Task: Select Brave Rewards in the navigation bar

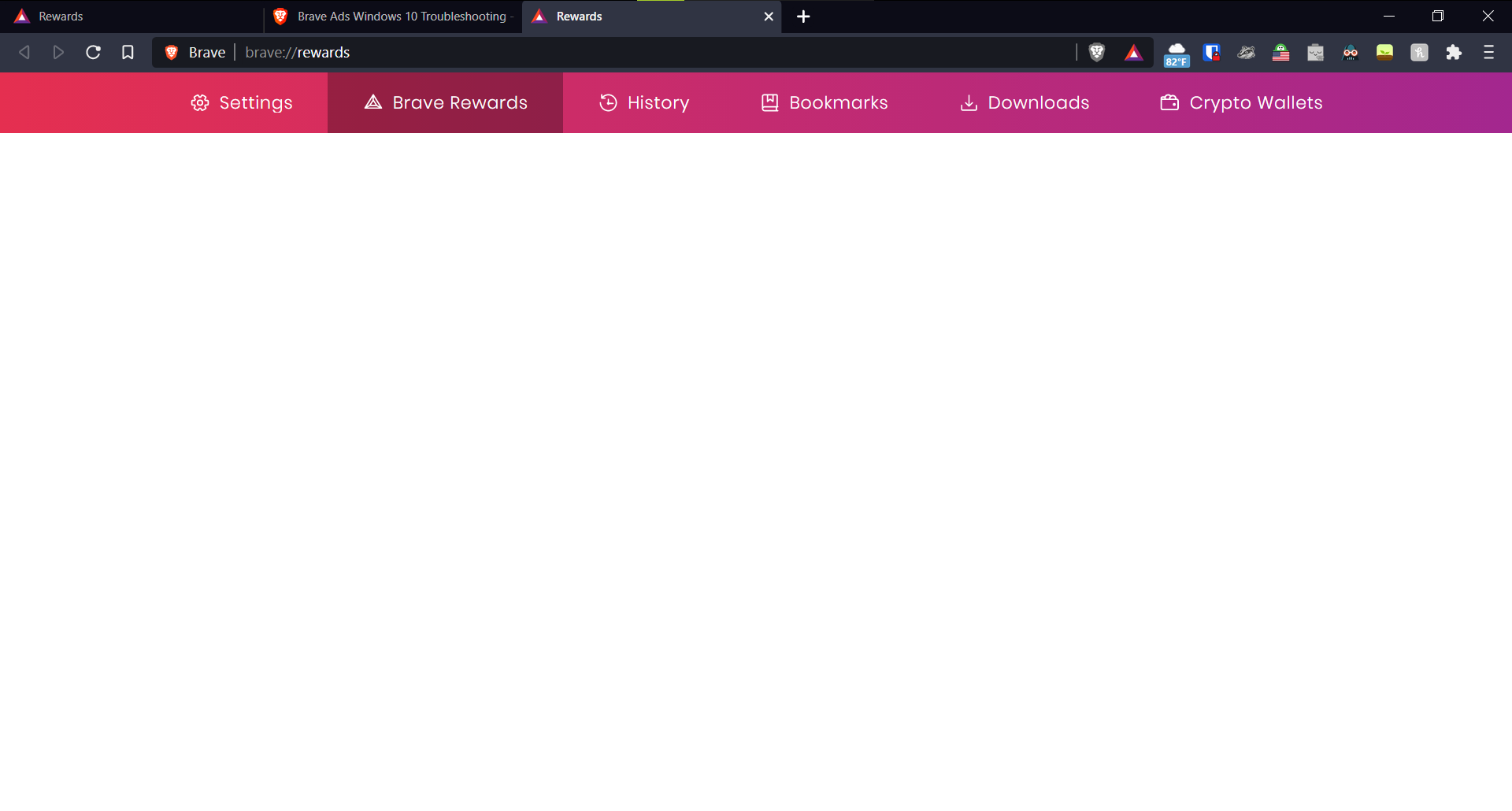Action: click(446, 102)
